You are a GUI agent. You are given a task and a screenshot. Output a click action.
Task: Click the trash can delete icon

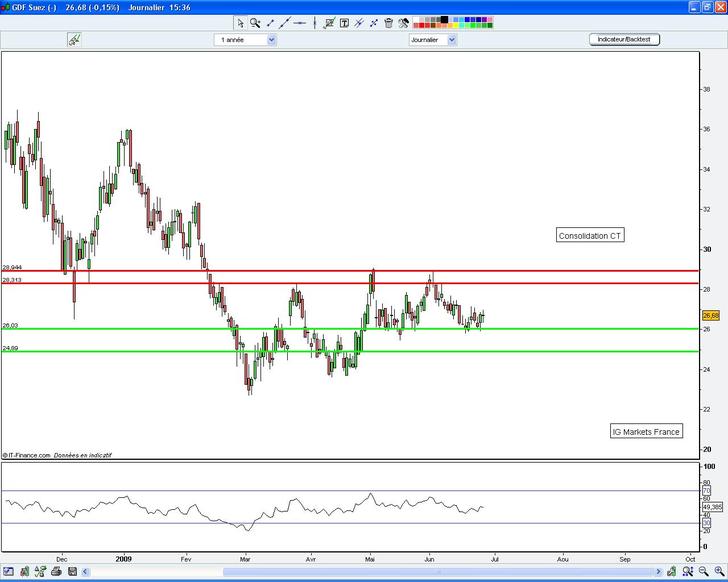(389, 22)
